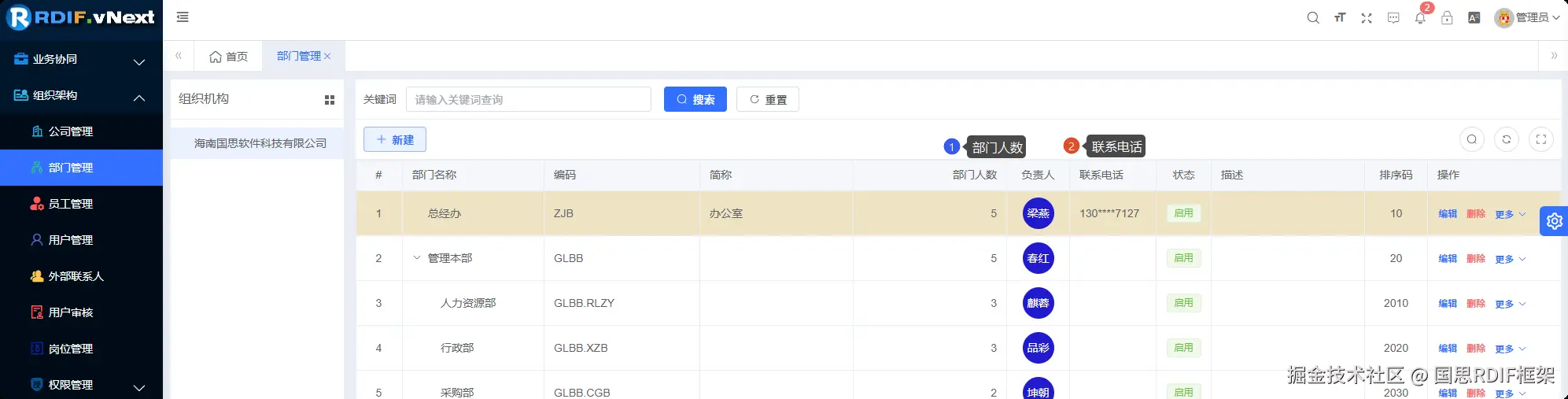Toggle fullscreen mode icon in header
This screenshot has width=1568, height=399.
pyautogui.click(x=1367, y=17)
